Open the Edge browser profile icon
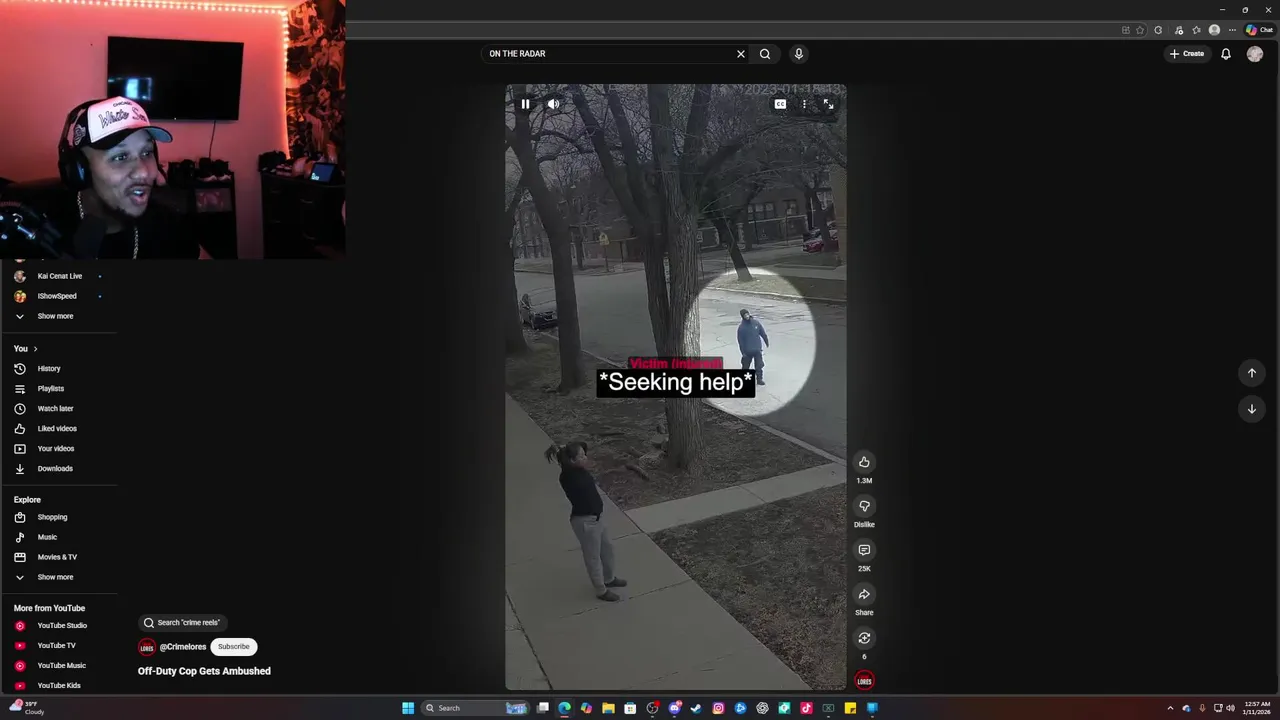 pos(1214,30)
